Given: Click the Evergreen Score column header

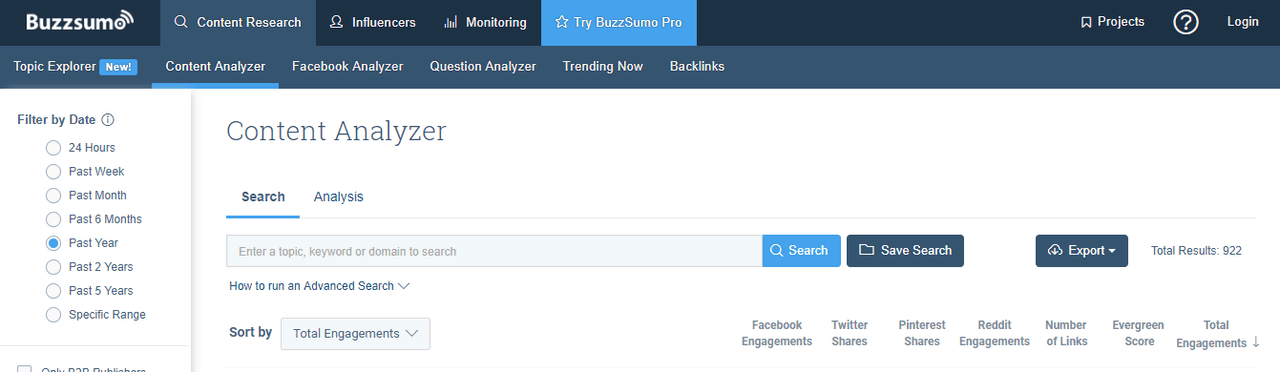Looking at the screenshot, I should 1138,334.
